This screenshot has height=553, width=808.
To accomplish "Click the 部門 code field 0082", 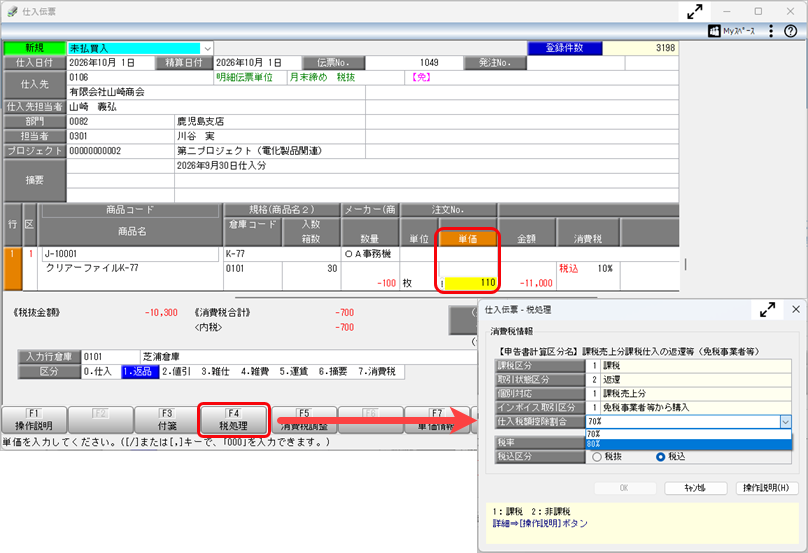I will [x=120, y=122].
